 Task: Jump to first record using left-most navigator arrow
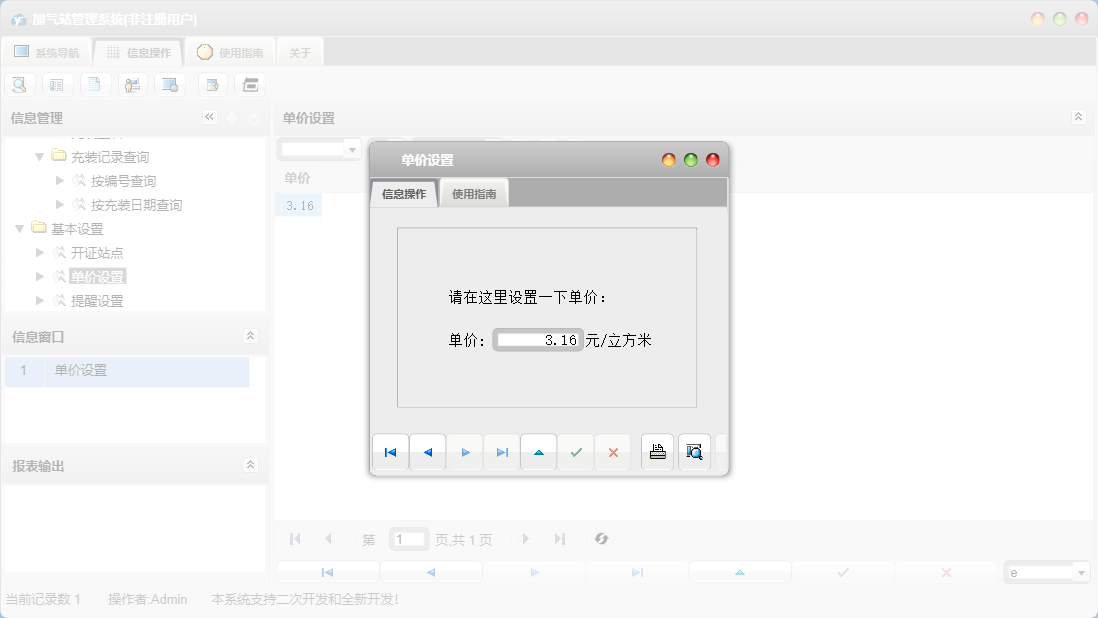pyautogui.click(x=390, y=452)
